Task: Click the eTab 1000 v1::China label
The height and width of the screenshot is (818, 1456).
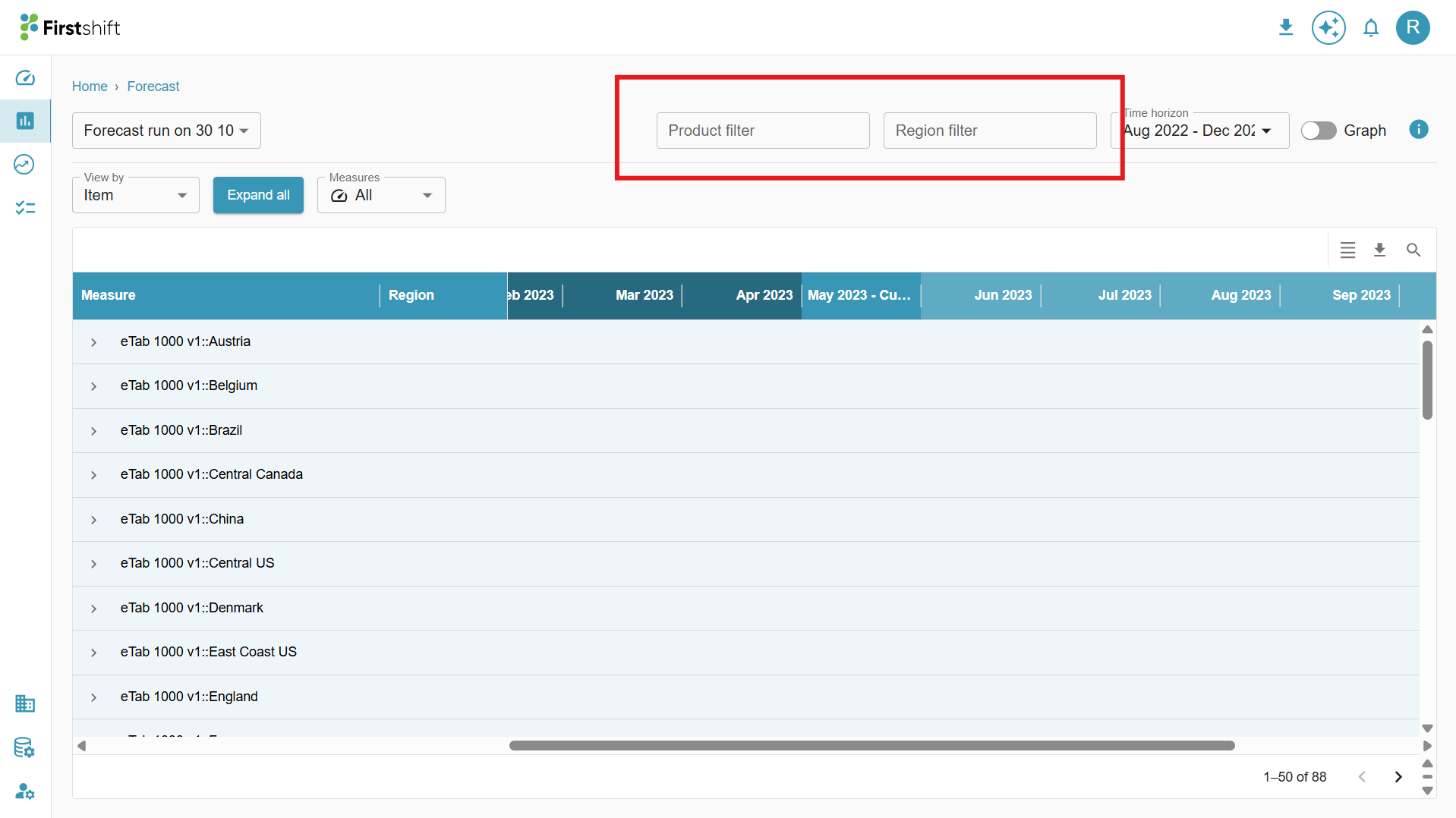Action: click(182, 519)
